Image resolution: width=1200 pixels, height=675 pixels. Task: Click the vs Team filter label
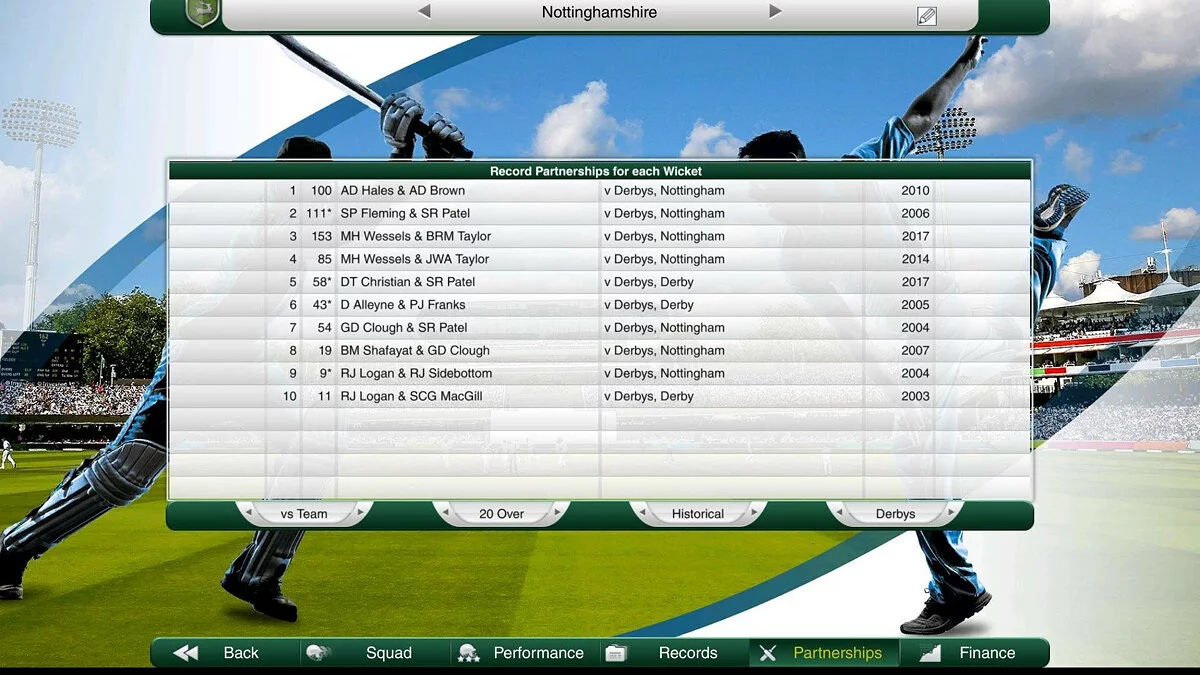point(304,514)
